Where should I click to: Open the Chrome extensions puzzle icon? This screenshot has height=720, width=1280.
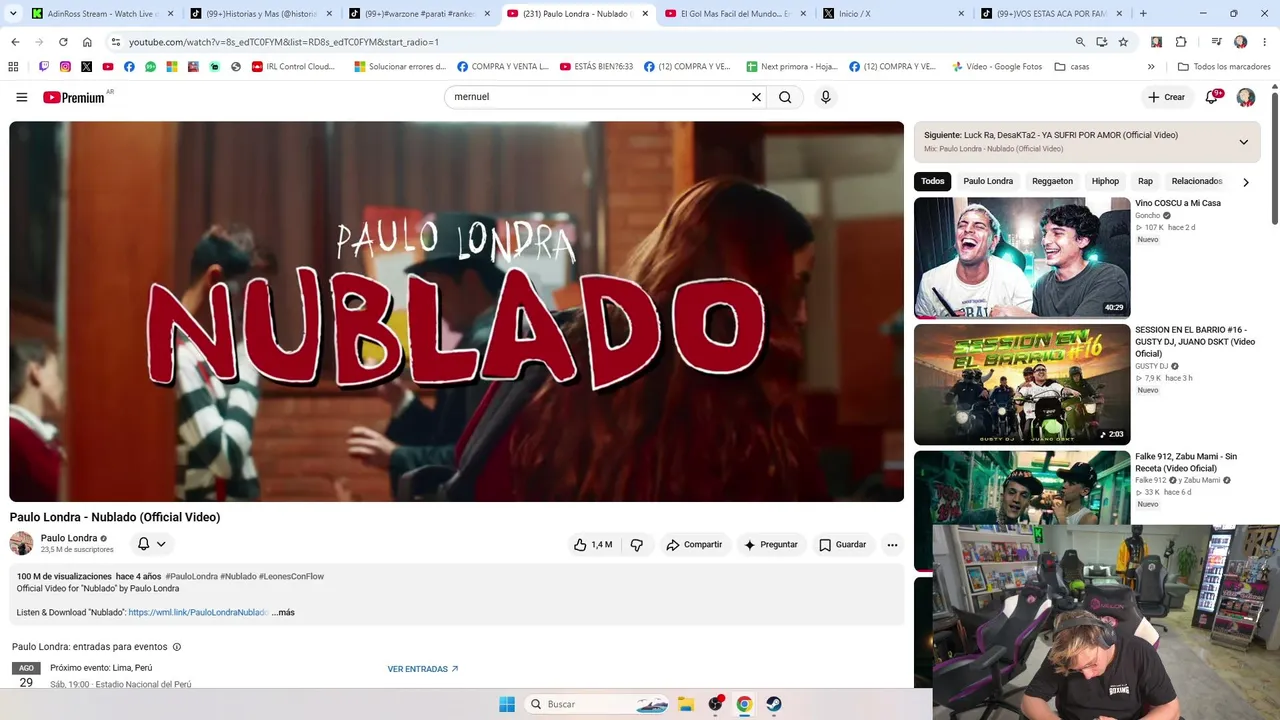[x=1181, y=42]
